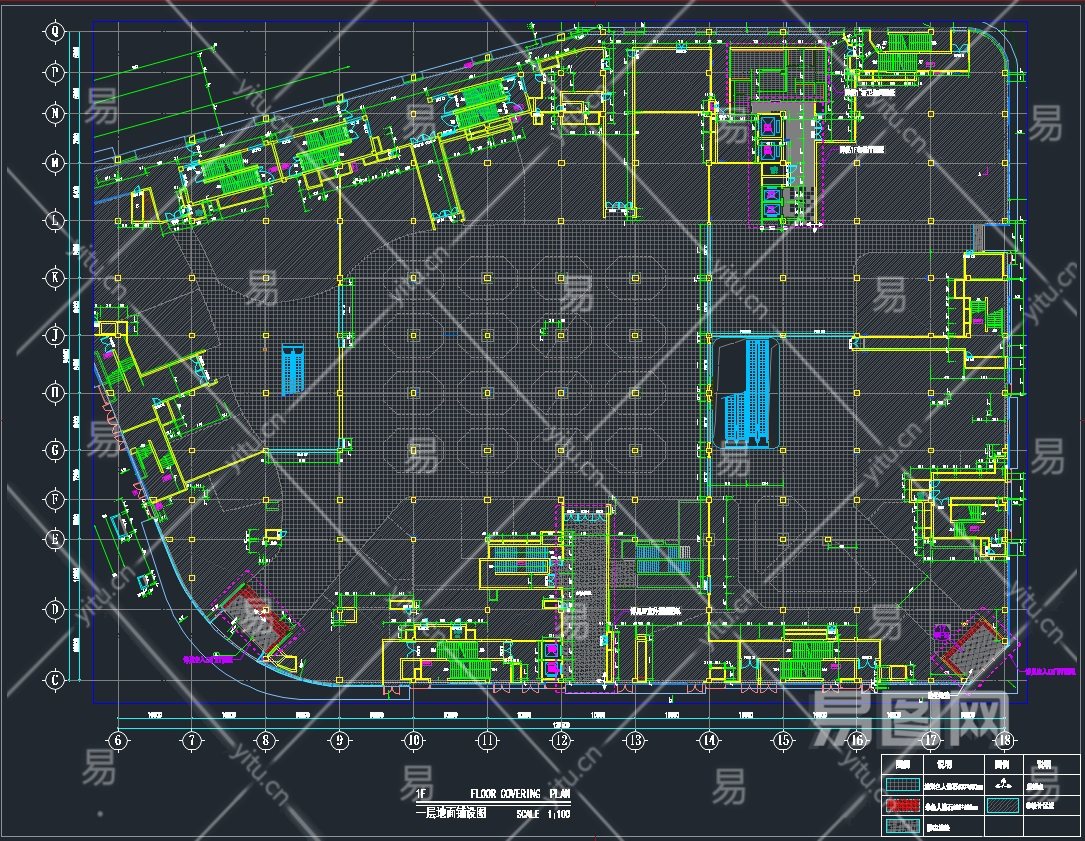Click grid axis bubble F
The width and height of the screenshot is (1085, 841).
(55, 499)
